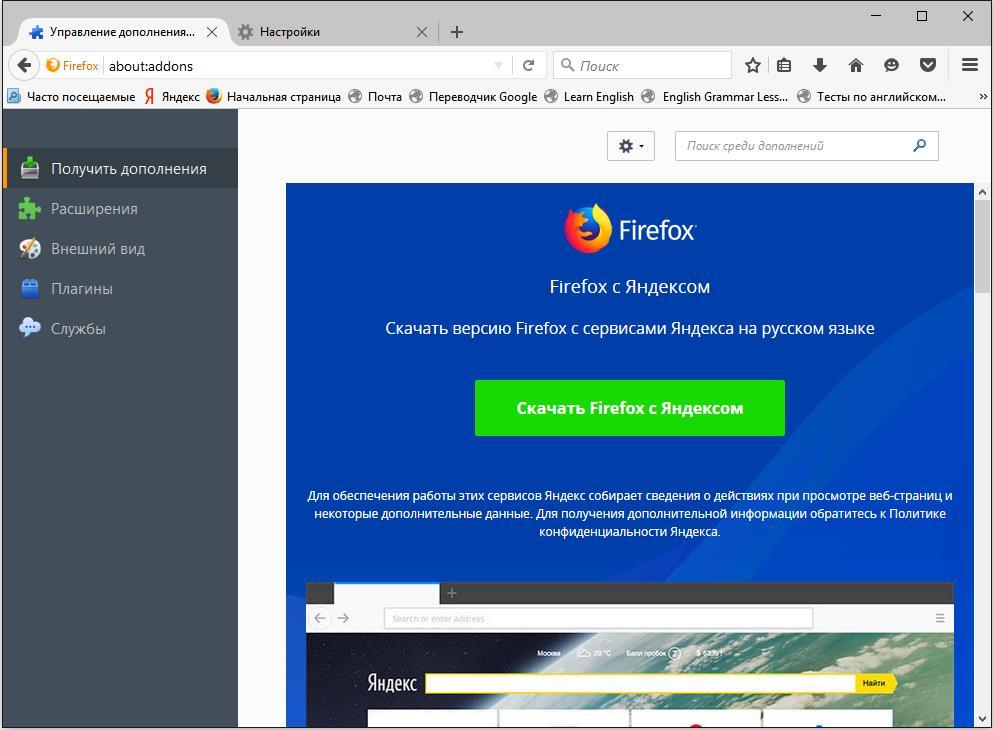Image resolution: width=993 pixels, height=730 pixels.
Task: Open the hamburger menu
Action: click(969, 65)
